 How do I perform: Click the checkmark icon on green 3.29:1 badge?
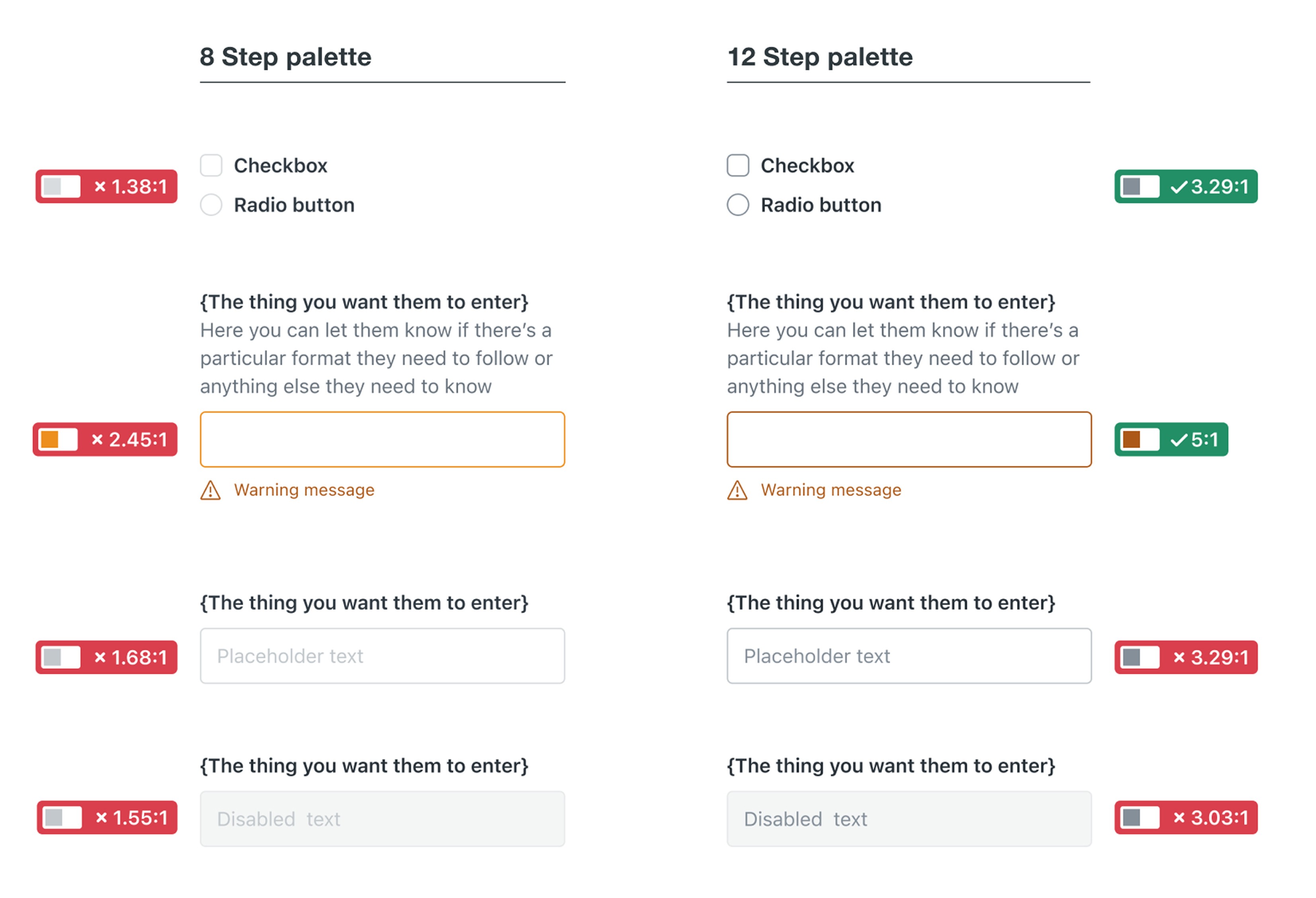pos(1179,187)
